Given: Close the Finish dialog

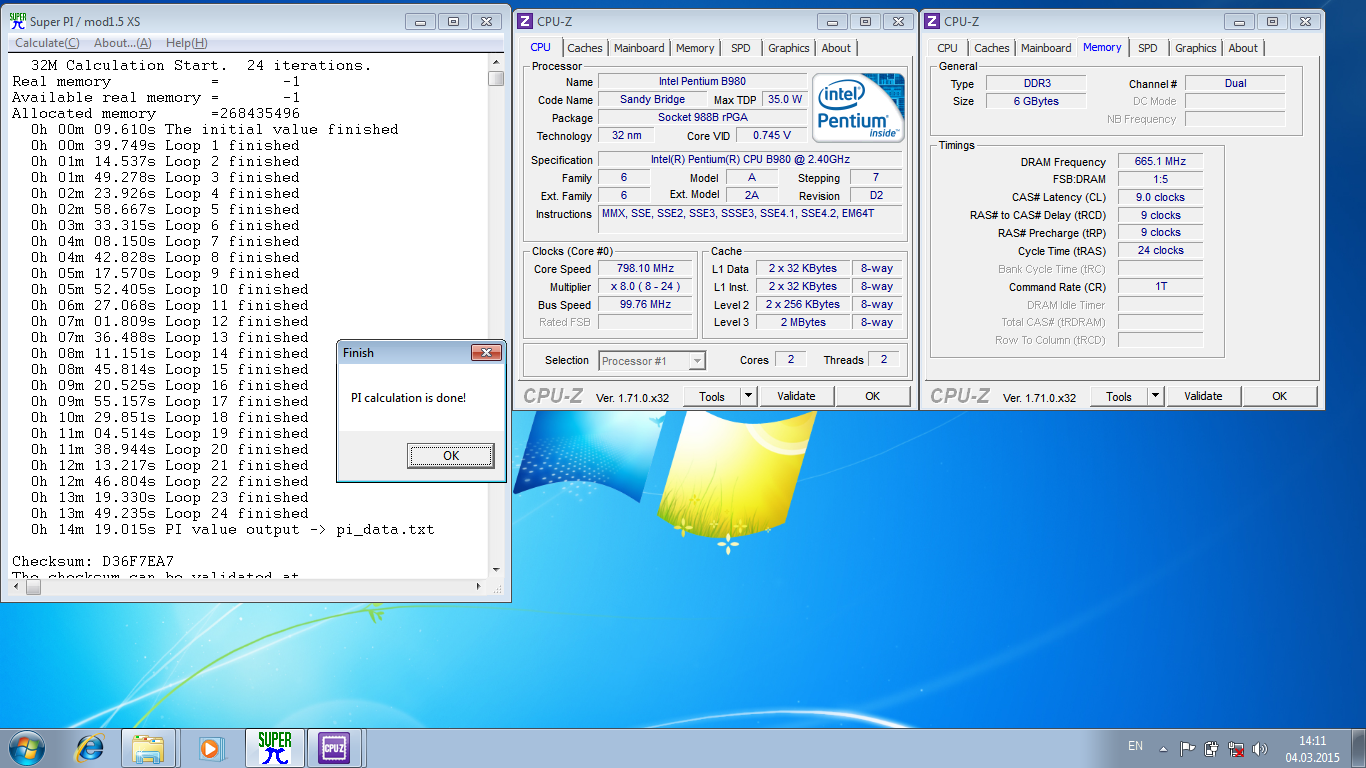Looking at the screenshot, I should pyautogui.click(x=487, y=352).
